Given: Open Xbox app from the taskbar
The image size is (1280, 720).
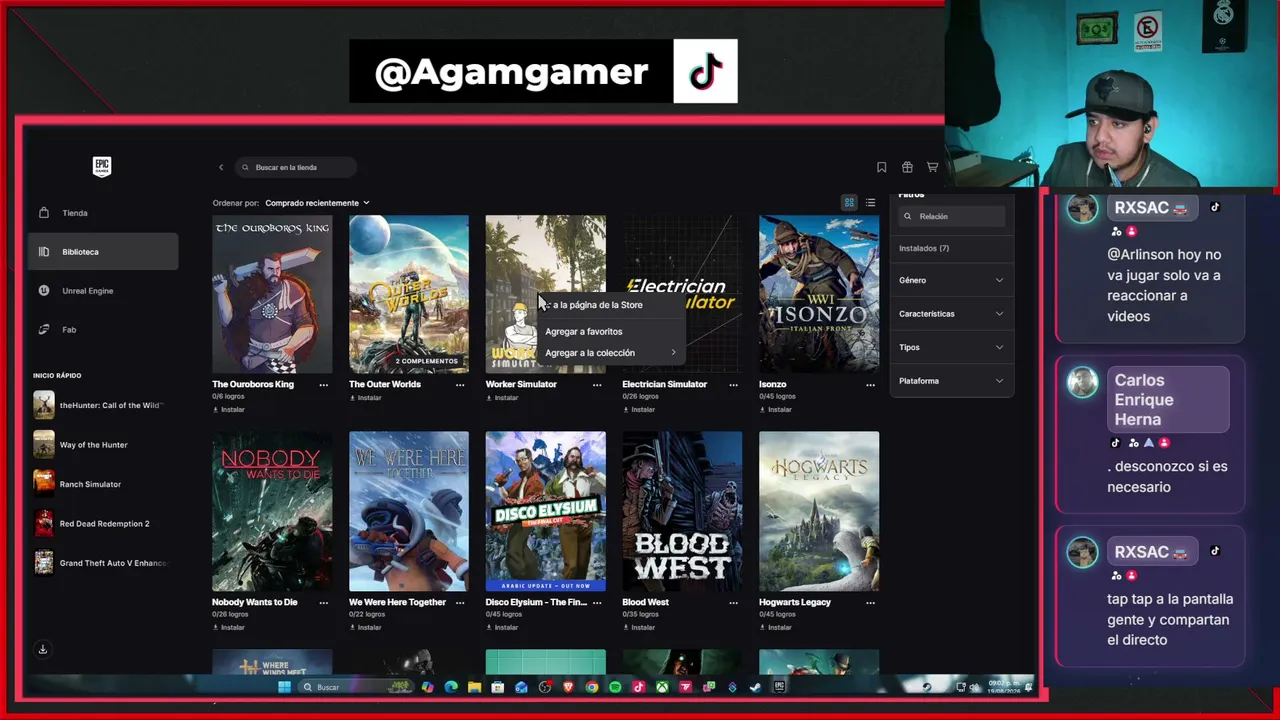Looking at the screenshot, I should click(662, 687).
